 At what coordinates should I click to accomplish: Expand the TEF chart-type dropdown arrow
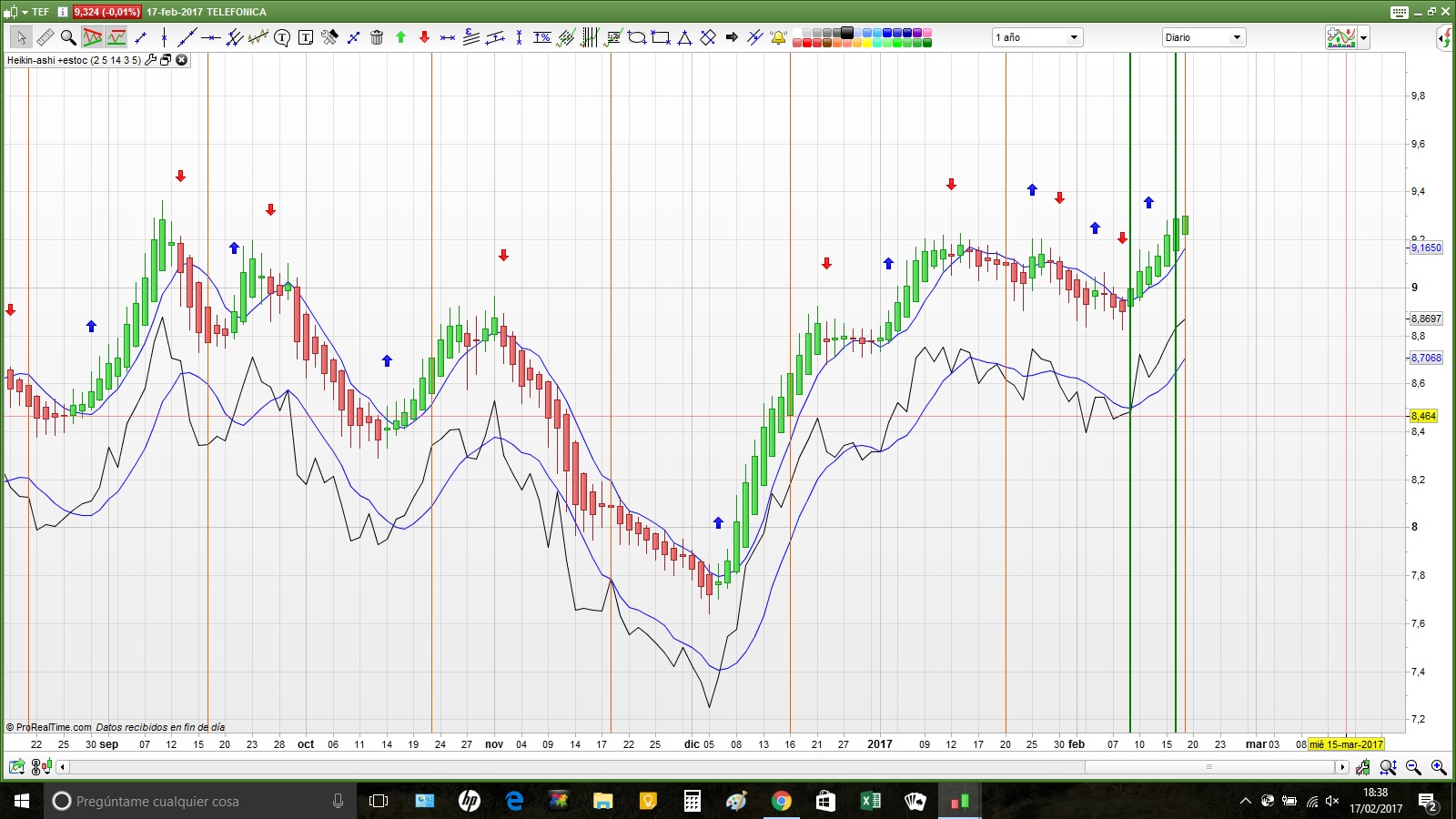coord(24,12)
